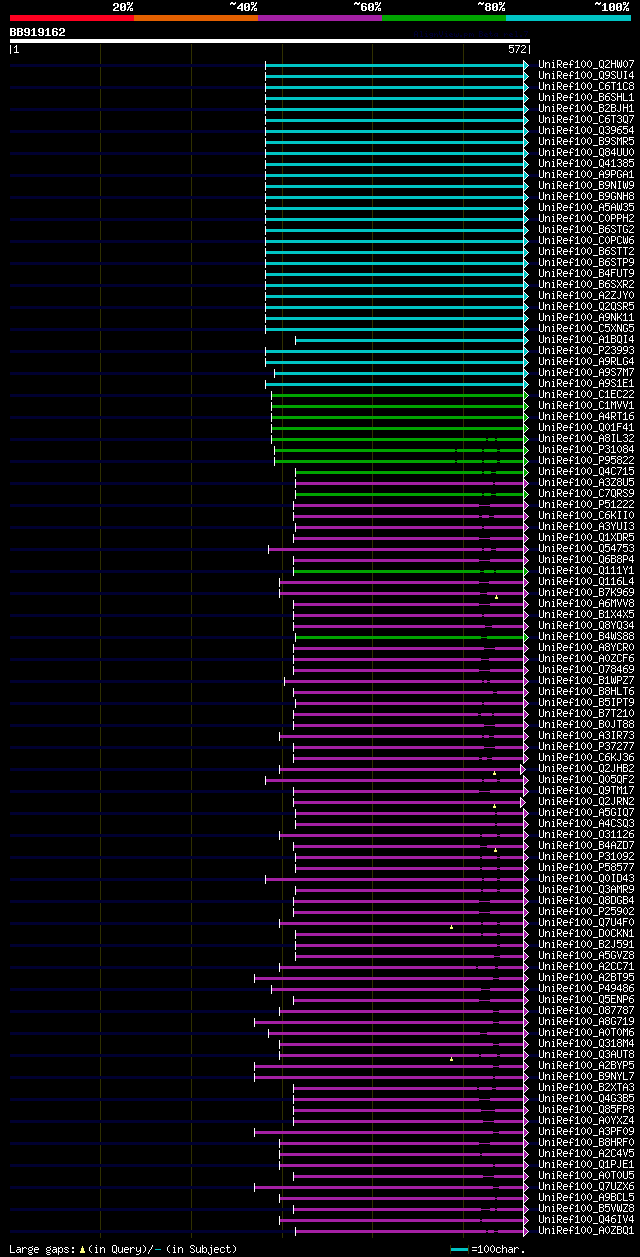640x1257 pixels.
Task: Click the UniRef100_C0PPH2 entry
Action: 586,219
